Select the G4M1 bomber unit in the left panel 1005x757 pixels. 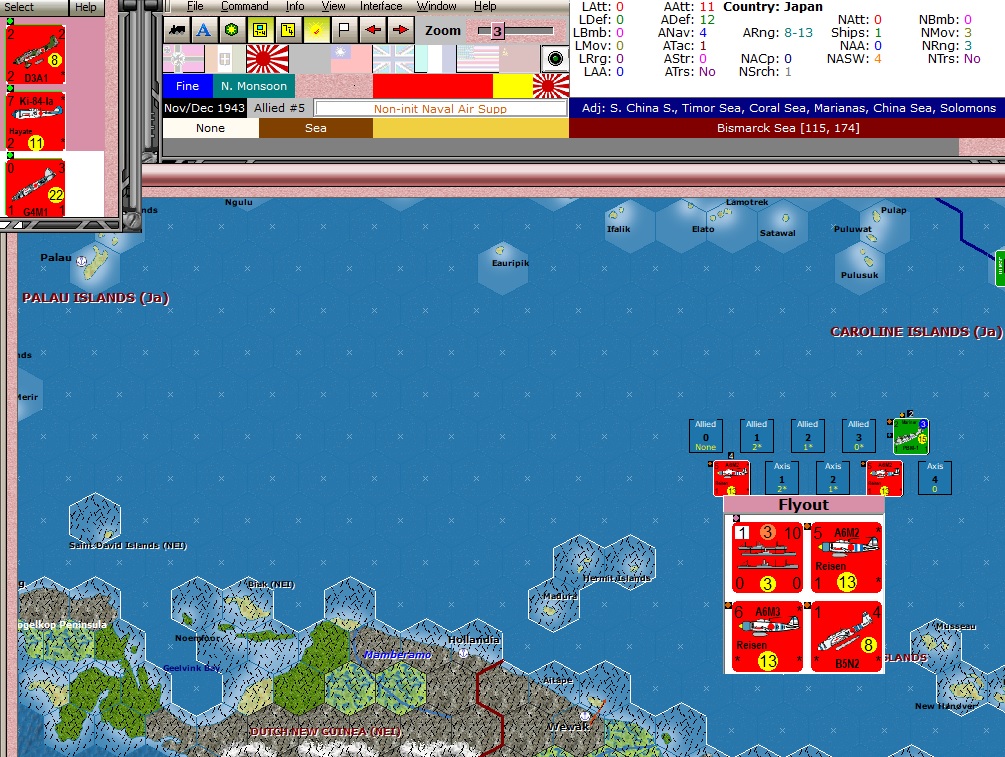coord(36,188)
